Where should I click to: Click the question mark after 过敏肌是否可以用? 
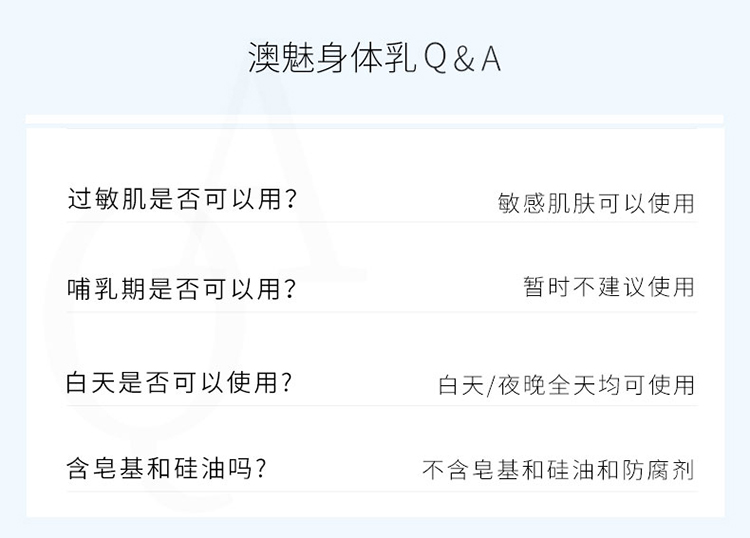pyautogui.click(x=290, y=199)
